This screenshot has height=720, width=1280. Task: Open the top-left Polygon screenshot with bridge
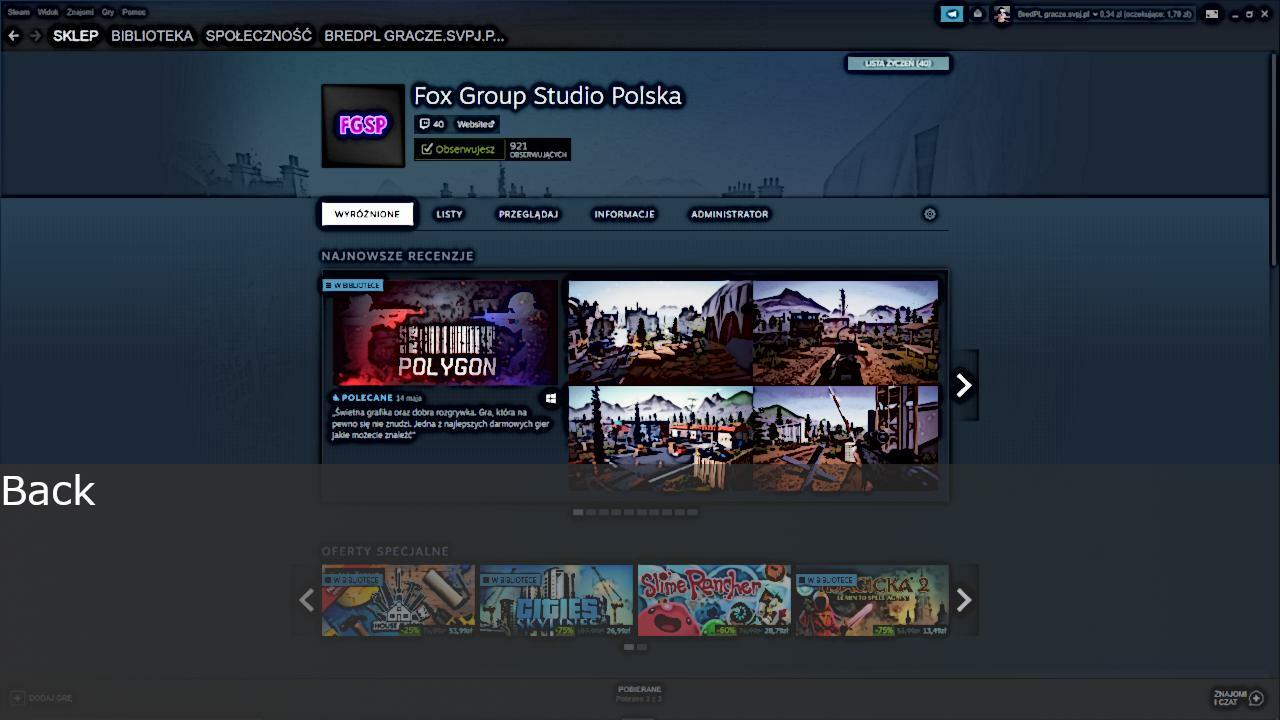[x=660, y=332]
